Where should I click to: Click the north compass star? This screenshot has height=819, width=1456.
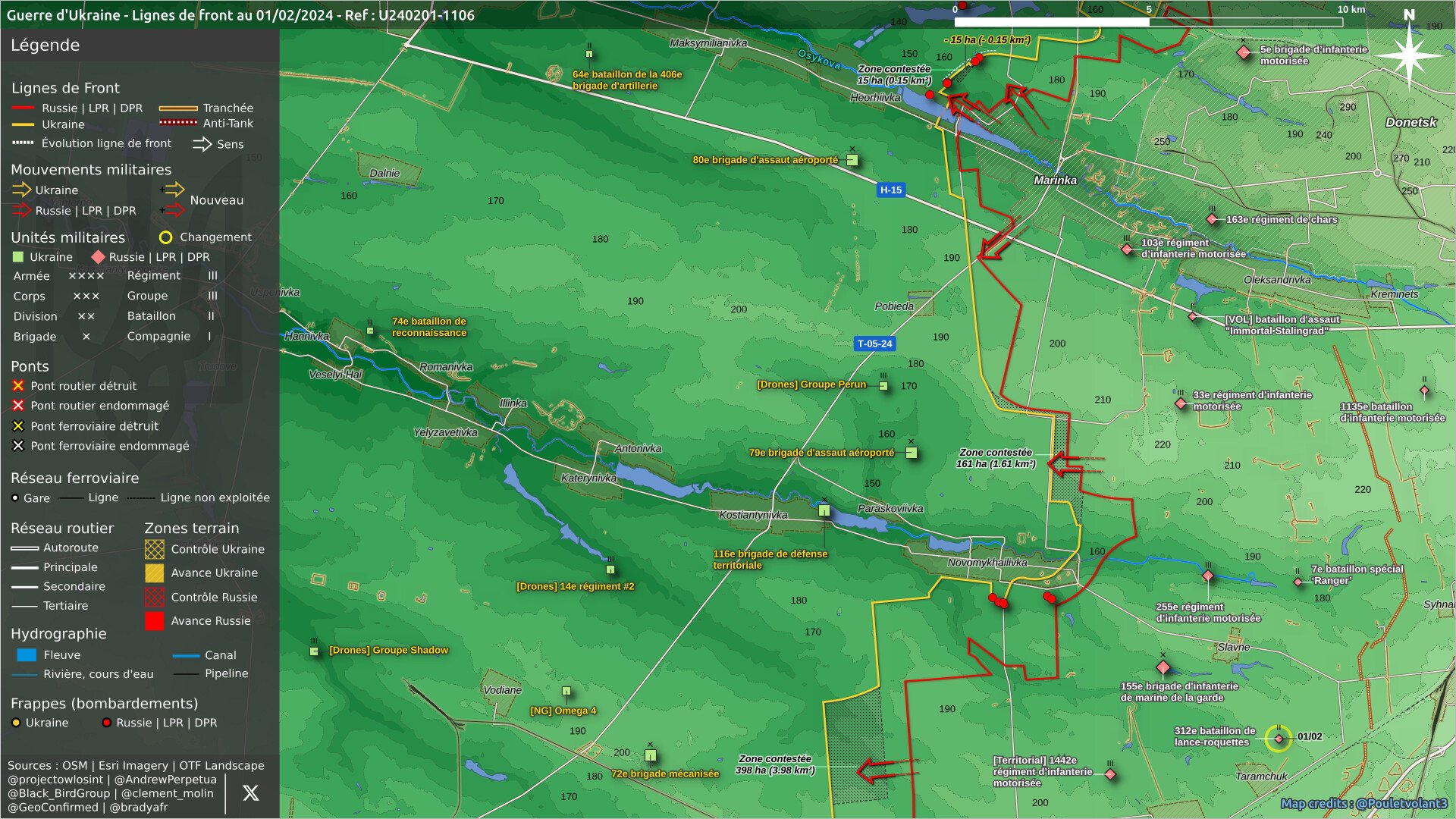(x=1408, y=55)
